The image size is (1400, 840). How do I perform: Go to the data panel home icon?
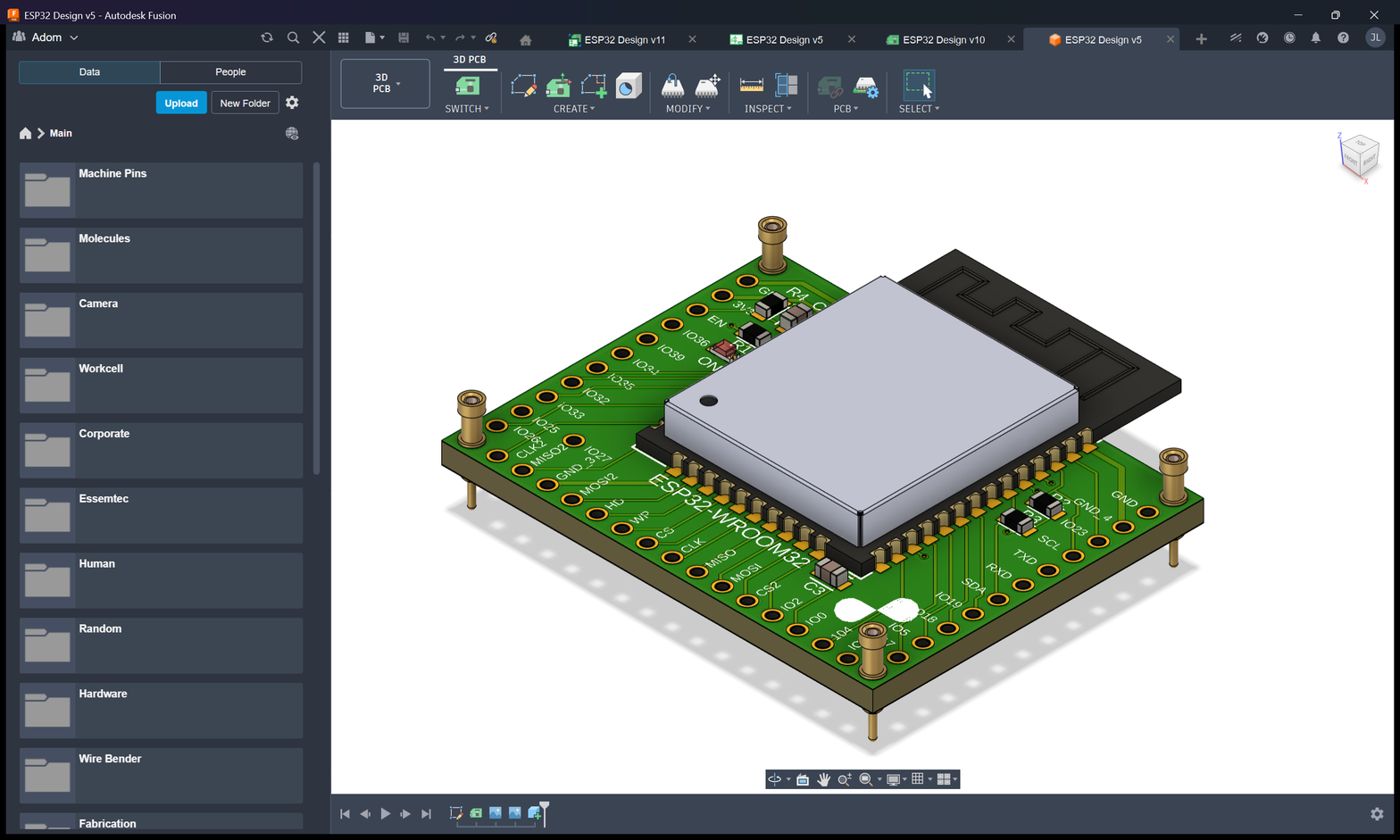tap(25, 133)
